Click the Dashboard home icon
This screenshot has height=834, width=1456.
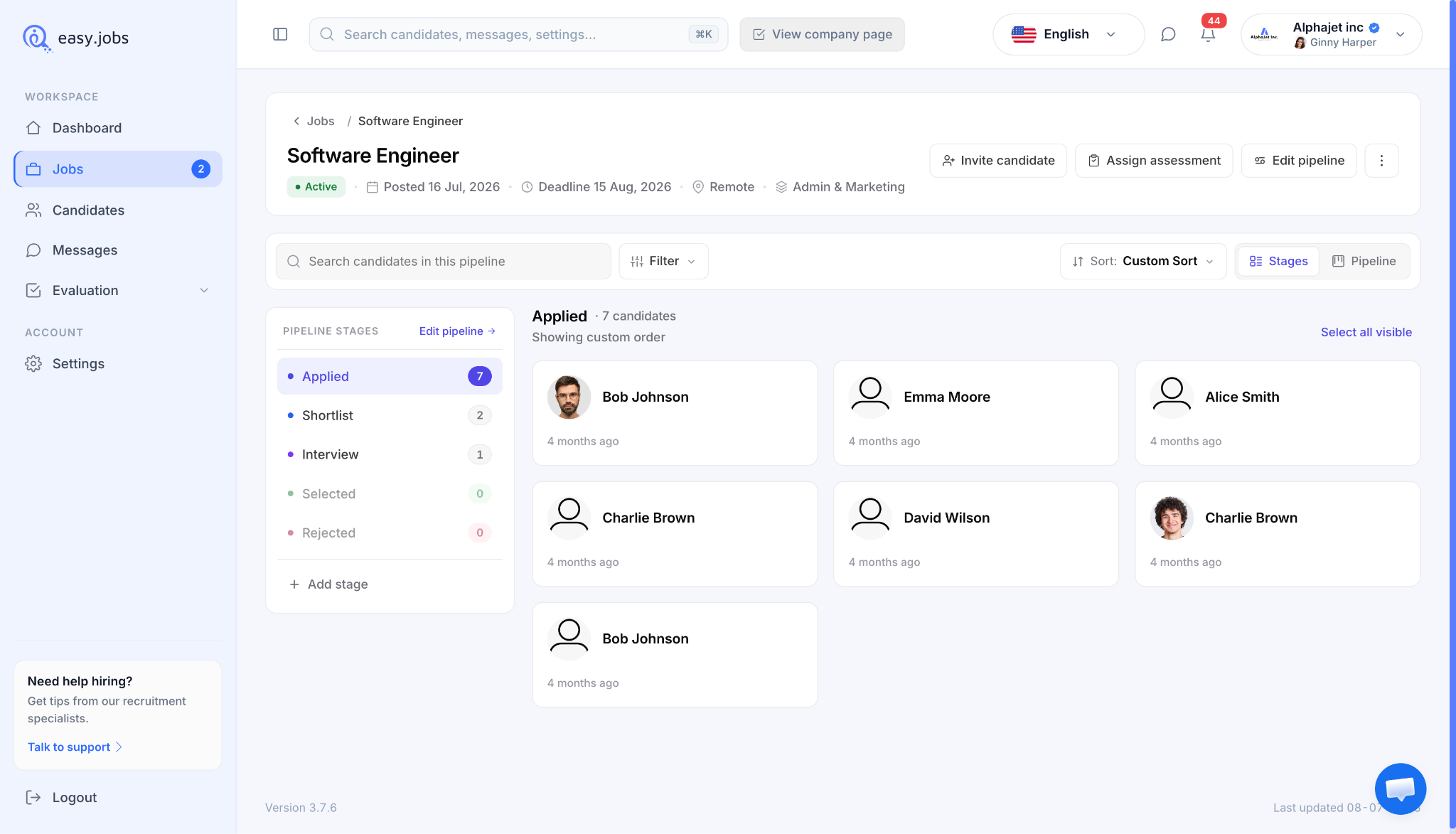[x=33, y=128]
